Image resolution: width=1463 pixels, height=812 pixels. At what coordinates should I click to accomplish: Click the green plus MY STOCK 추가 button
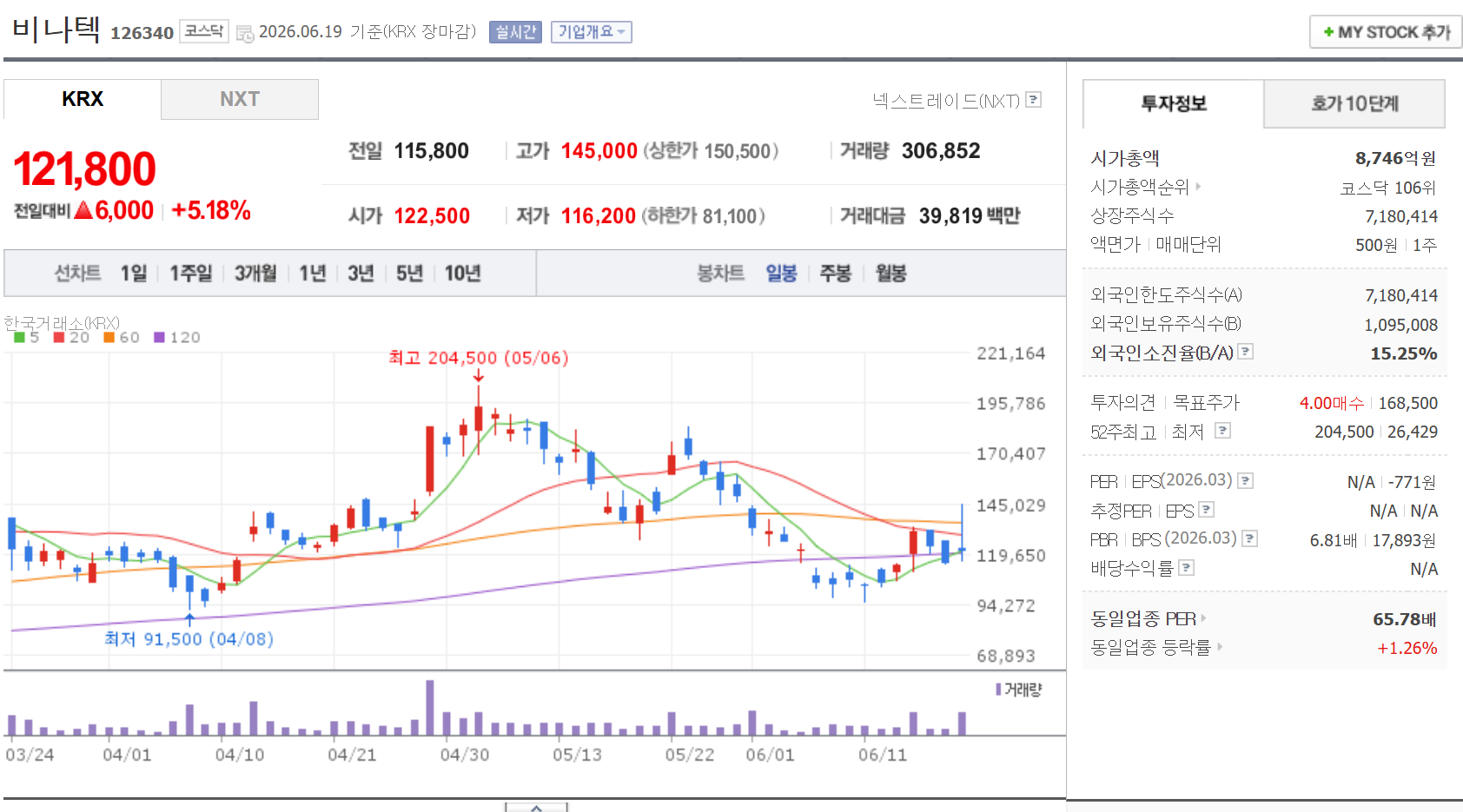click(1386, 32)
